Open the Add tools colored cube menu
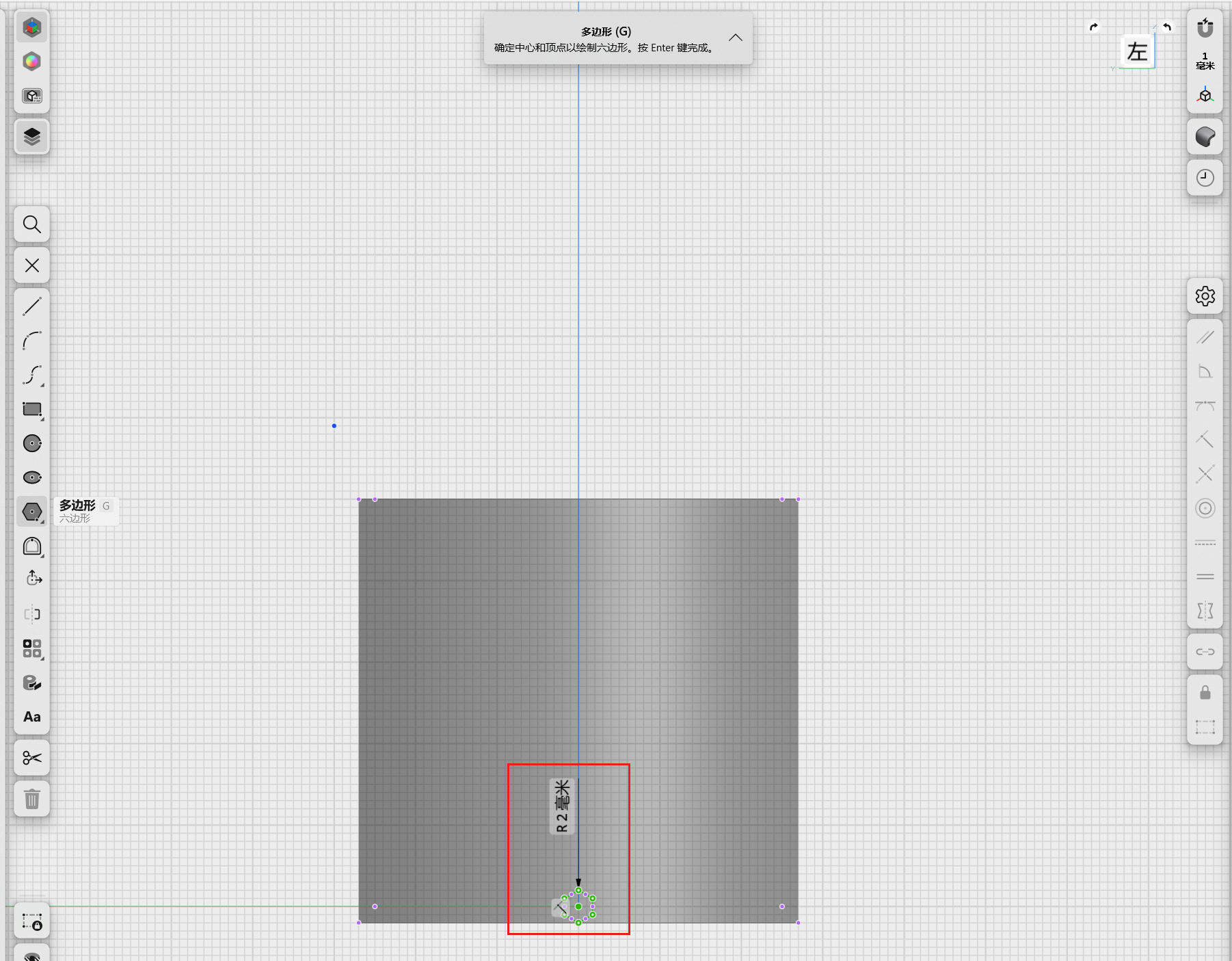 [x=32, y=27]
